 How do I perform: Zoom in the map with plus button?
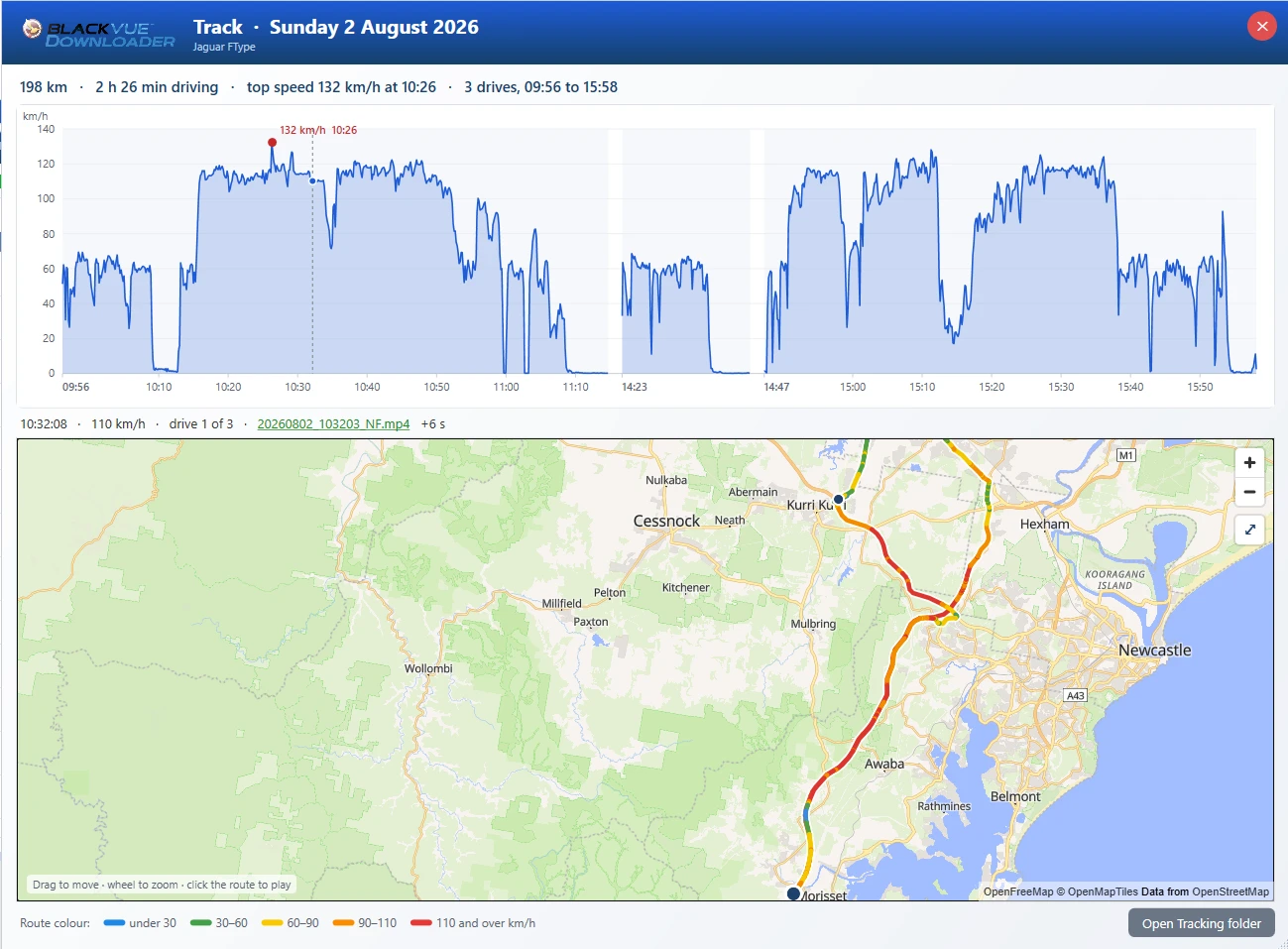coord(1249,462)
